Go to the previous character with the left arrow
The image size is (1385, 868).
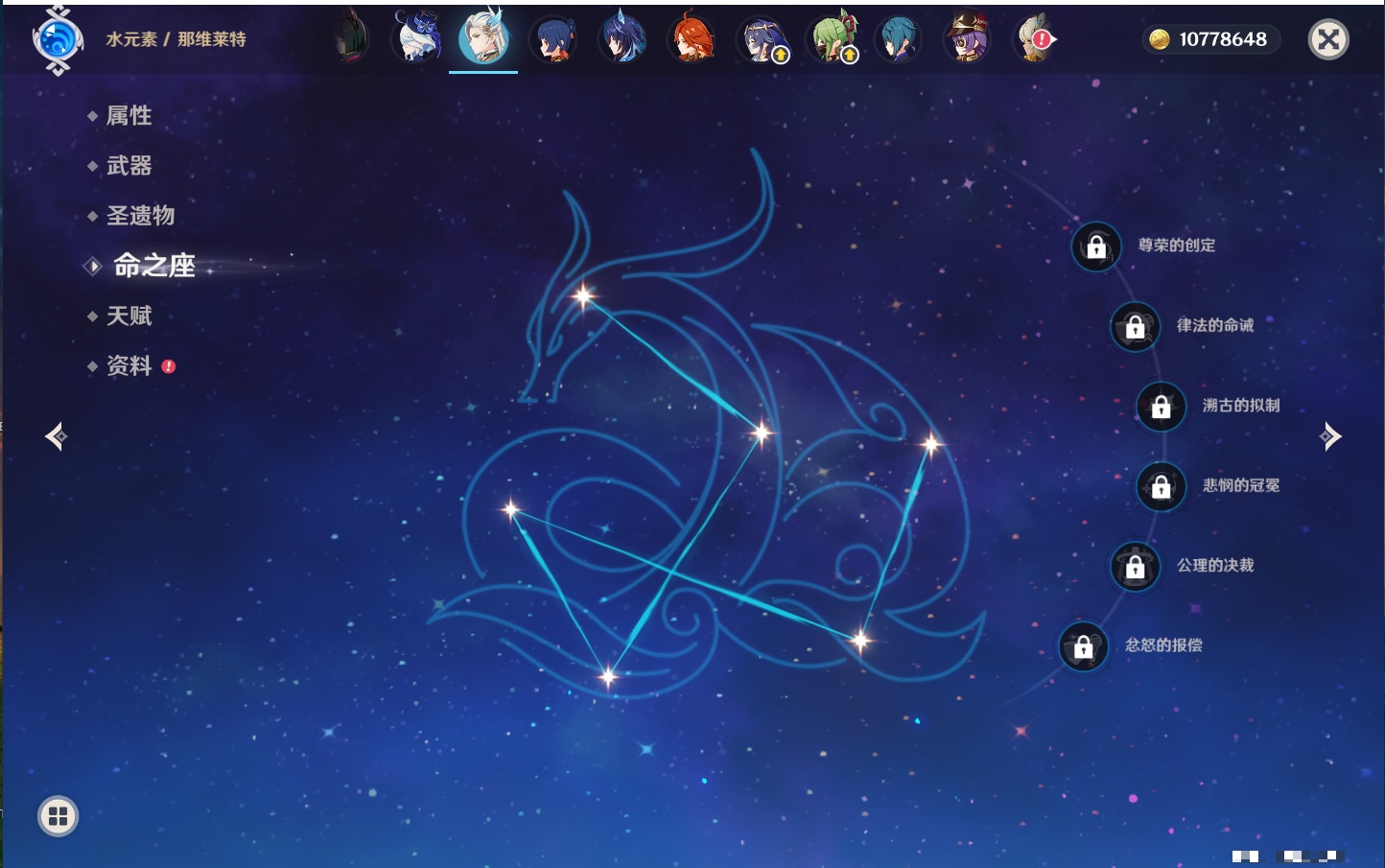pos(56,436)
